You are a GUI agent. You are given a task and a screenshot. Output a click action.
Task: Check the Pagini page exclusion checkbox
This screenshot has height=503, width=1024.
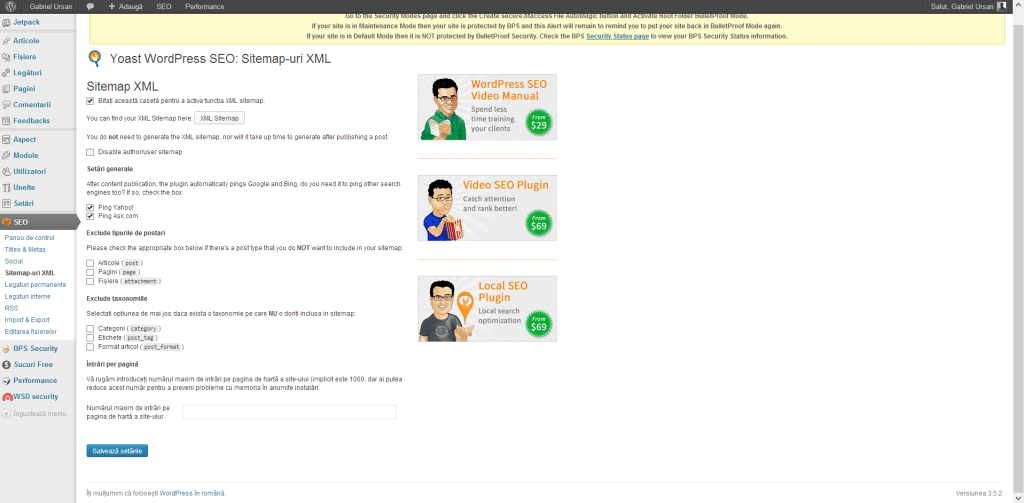click(90, 272)
